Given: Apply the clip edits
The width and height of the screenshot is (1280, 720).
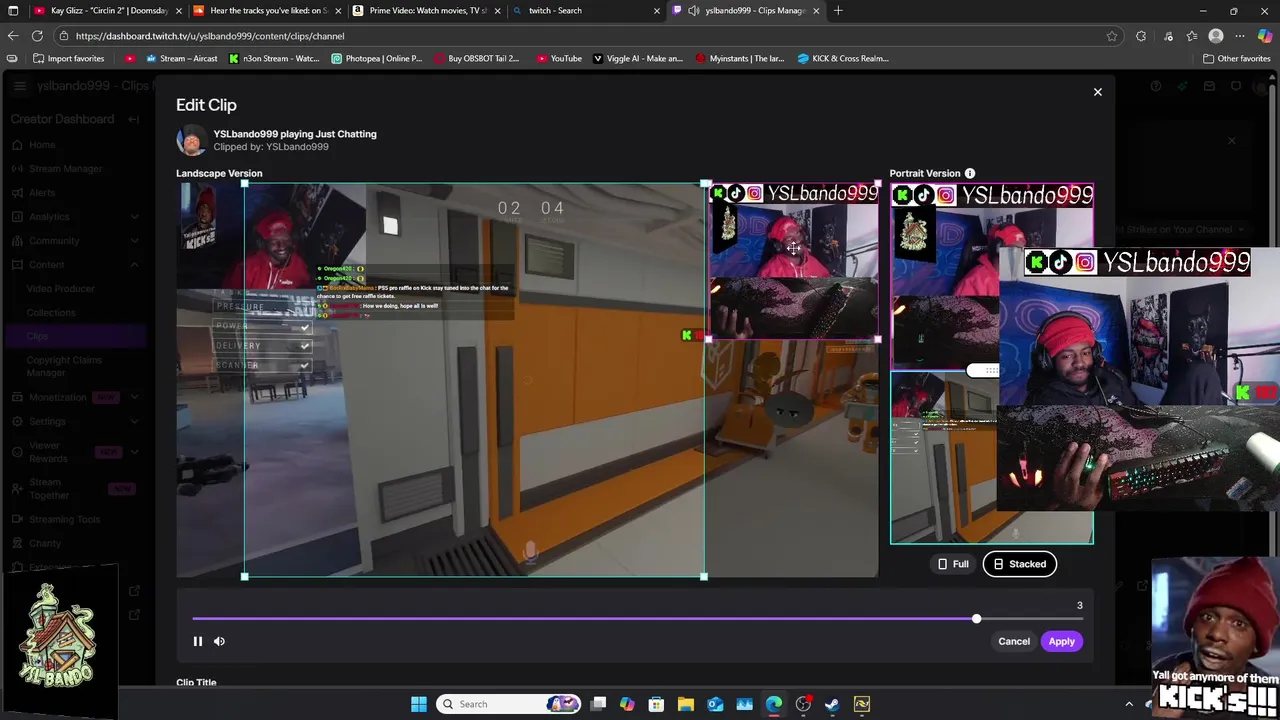Looking at the screenshot, I should point(1061,642).
